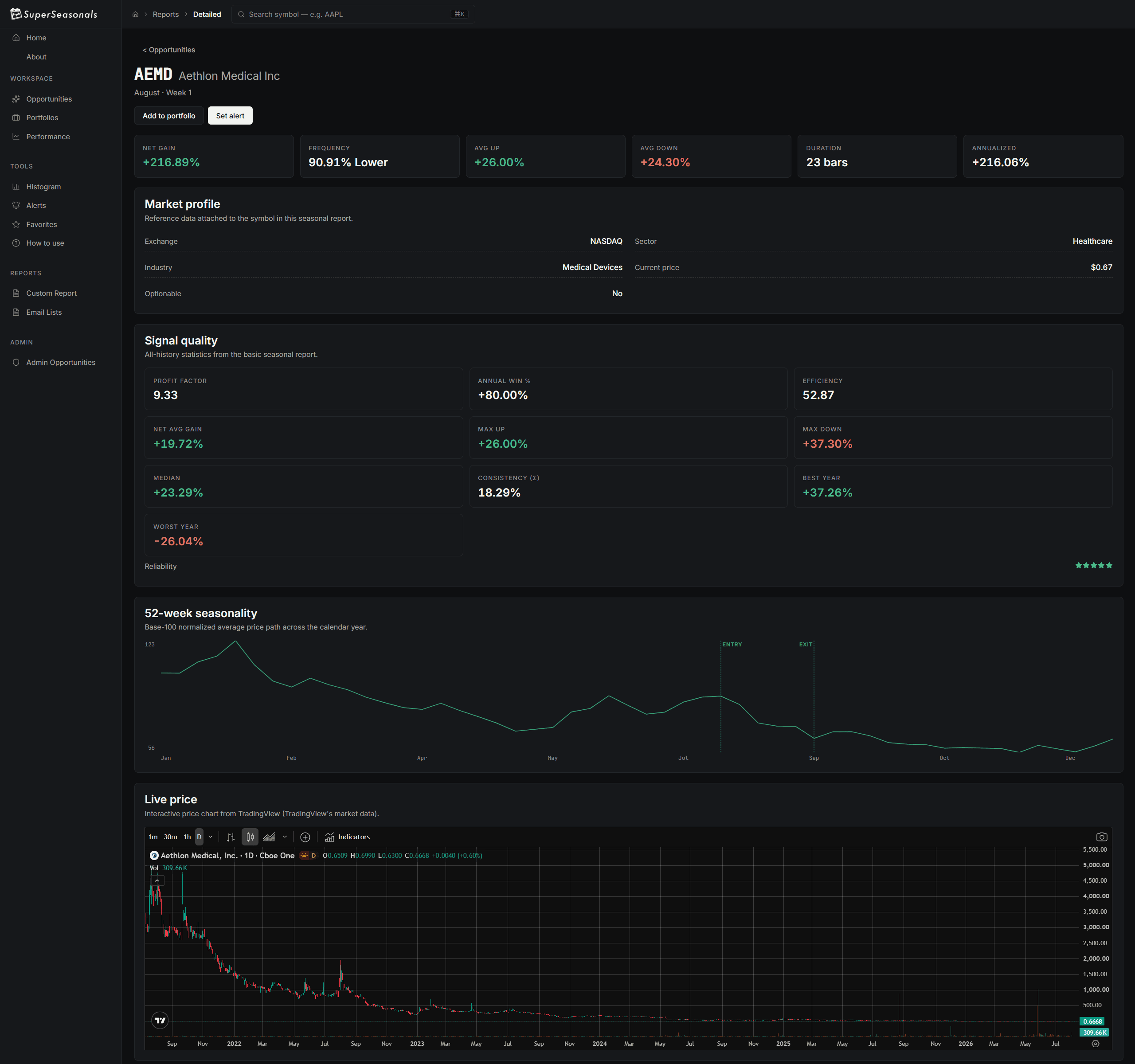Click the Detailed breadcrumb
Viewport: 1135px width, 1064px height.
coord(207,14)
